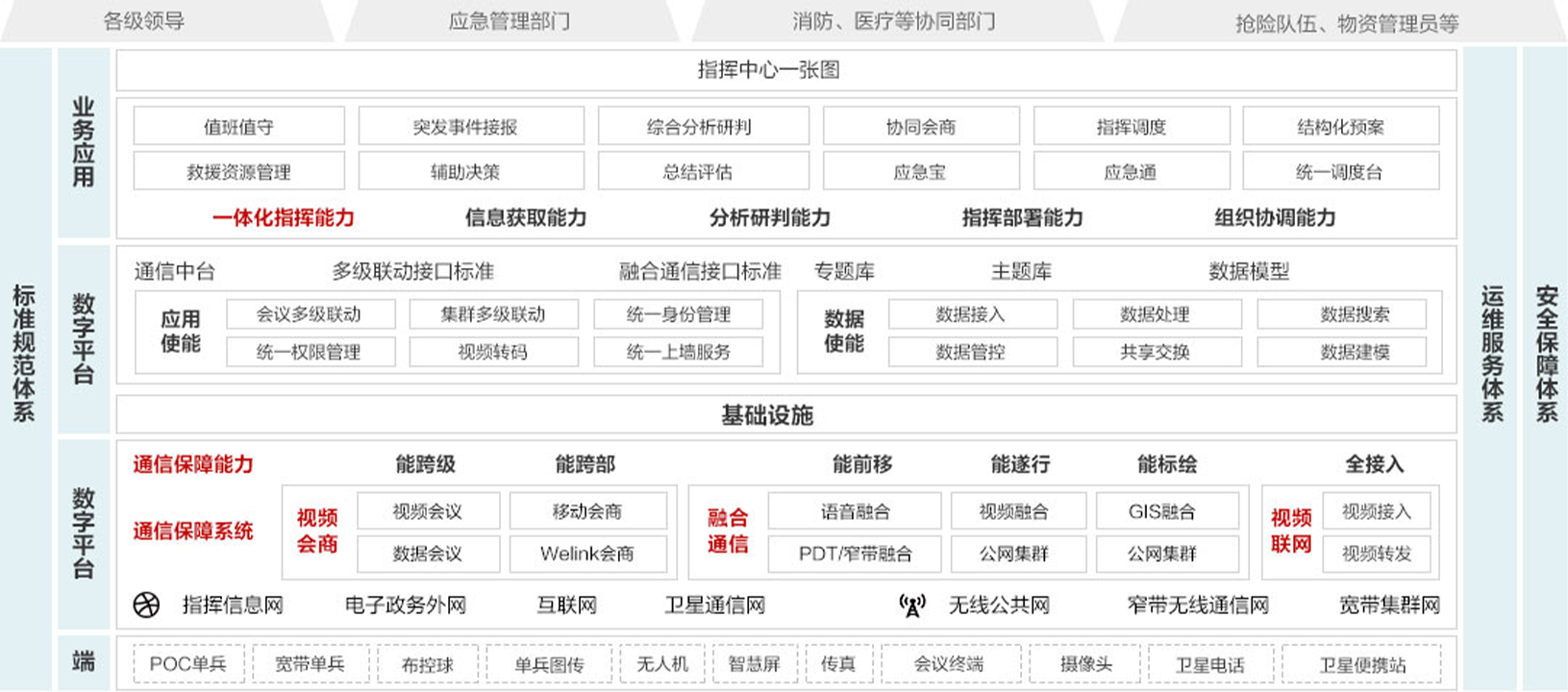Click the 组织协调能力 label
This screenshot has width=1568, height=692.
(x=1275, y=217)
